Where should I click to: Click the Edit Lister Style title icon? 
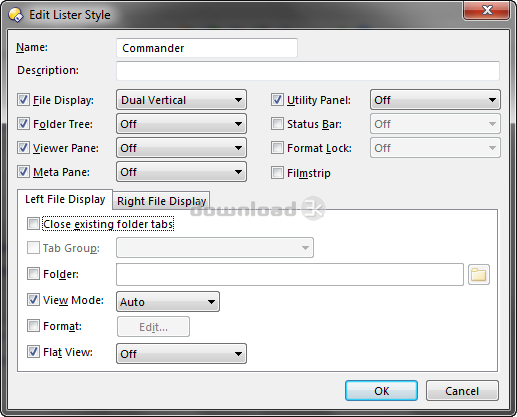point(15,15)
